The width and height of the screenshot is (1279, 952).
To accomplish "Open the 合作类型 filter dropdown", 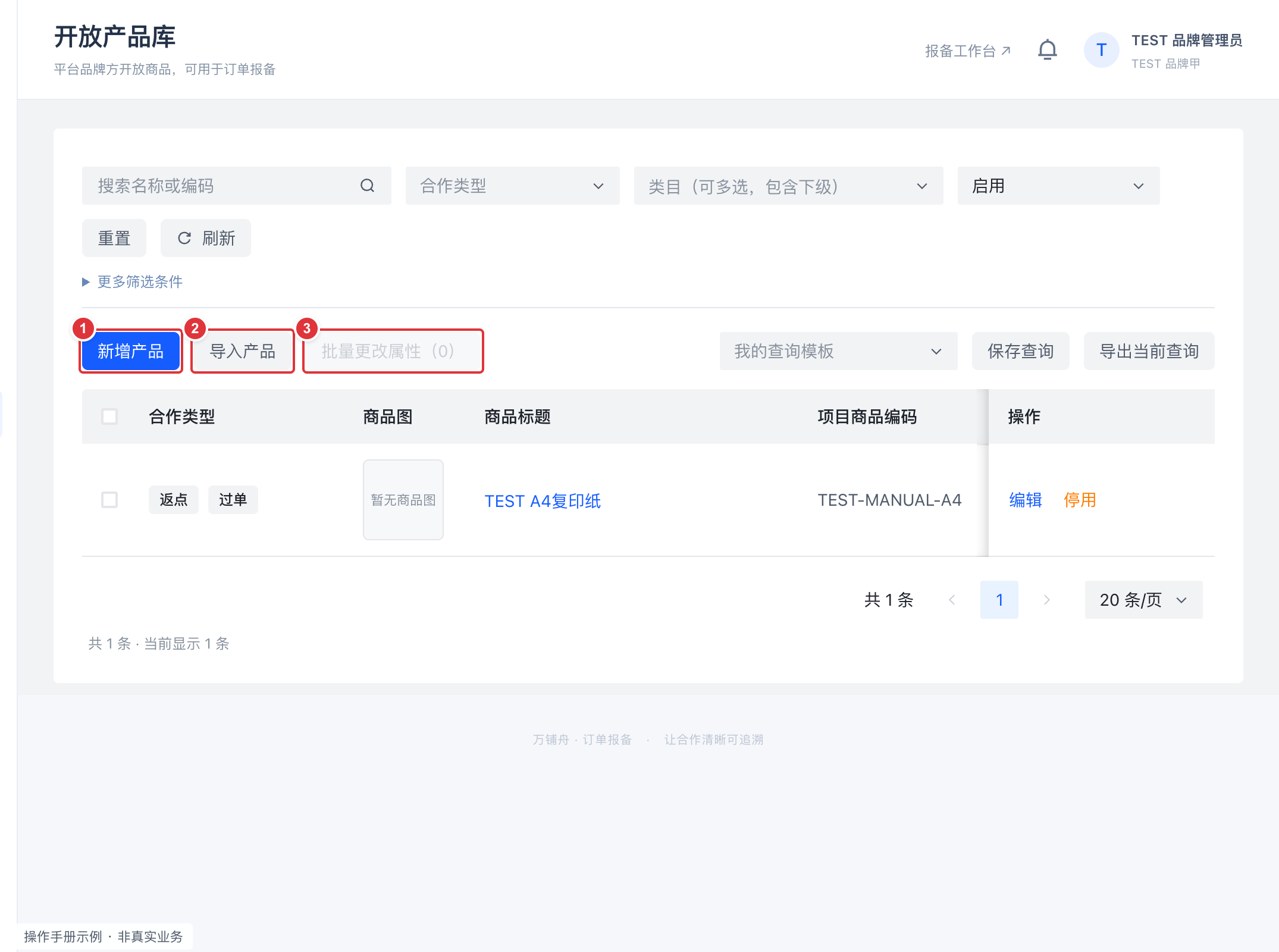I will [513, 186].
